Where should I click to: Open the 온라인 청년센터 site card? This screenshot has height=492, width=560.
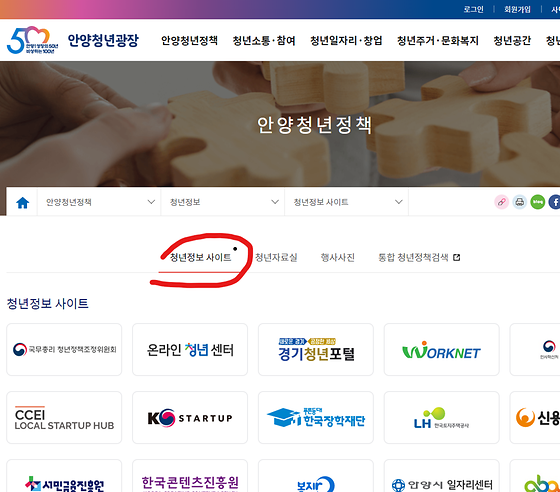point(190,350)
